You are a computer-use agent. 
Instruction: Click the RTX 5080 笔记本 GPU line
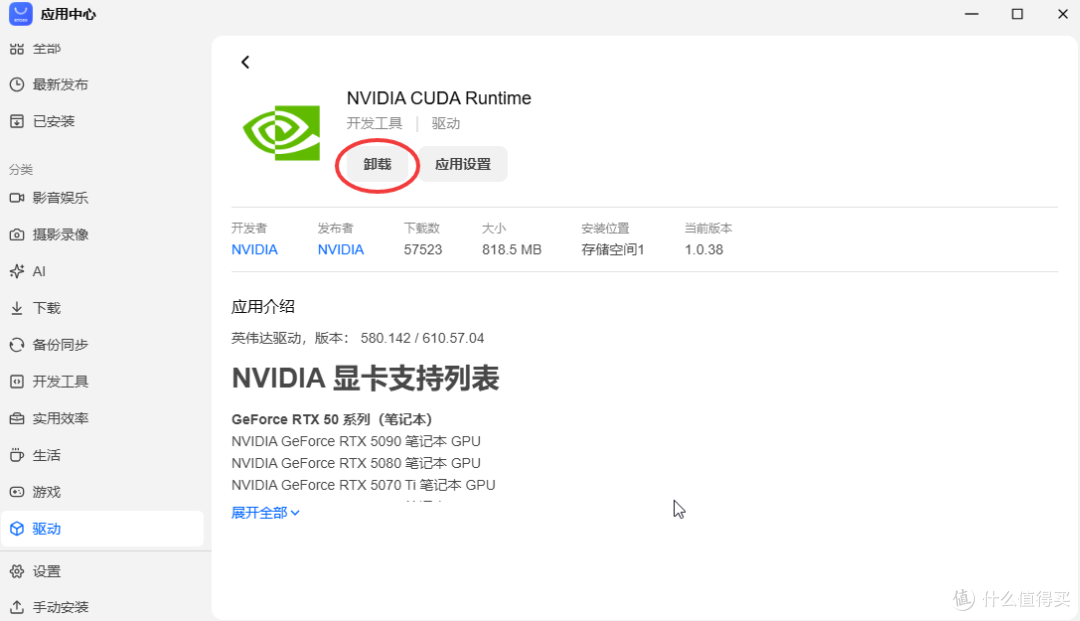(356, 463)
